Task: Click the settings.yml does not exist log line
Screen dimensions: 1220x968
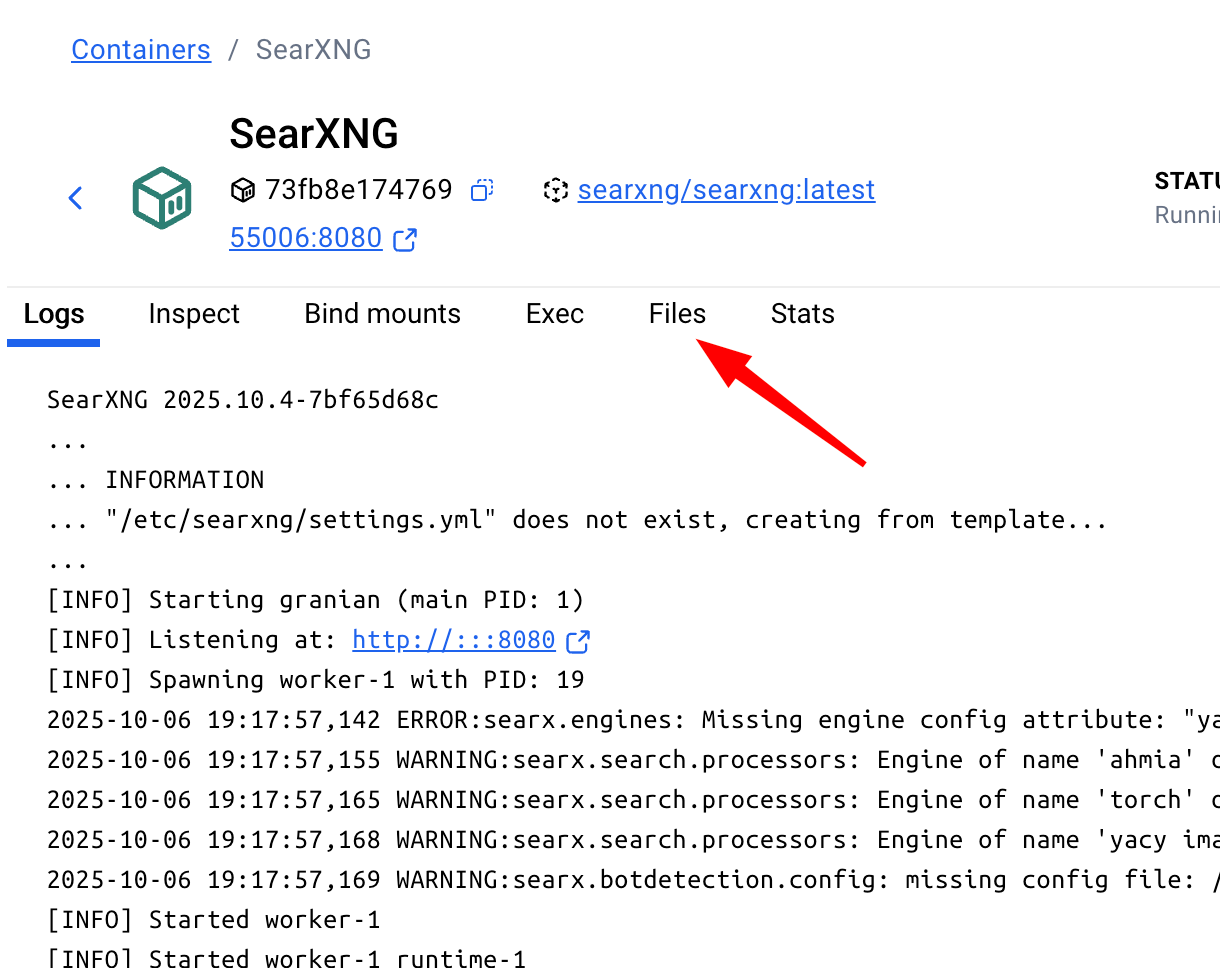Action: pyautogui.click(x=577, y=520)
